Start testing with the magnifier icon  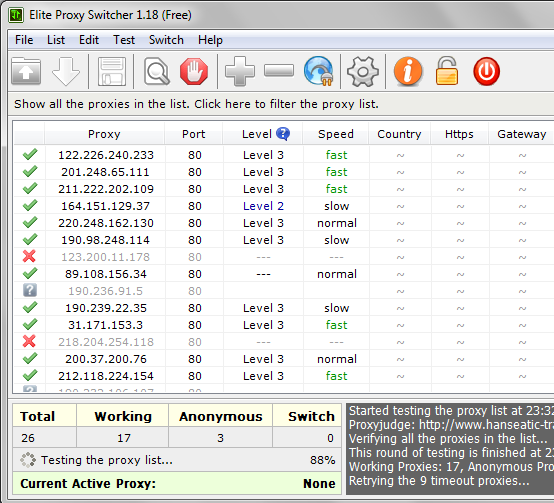click(x=157, y=71)
